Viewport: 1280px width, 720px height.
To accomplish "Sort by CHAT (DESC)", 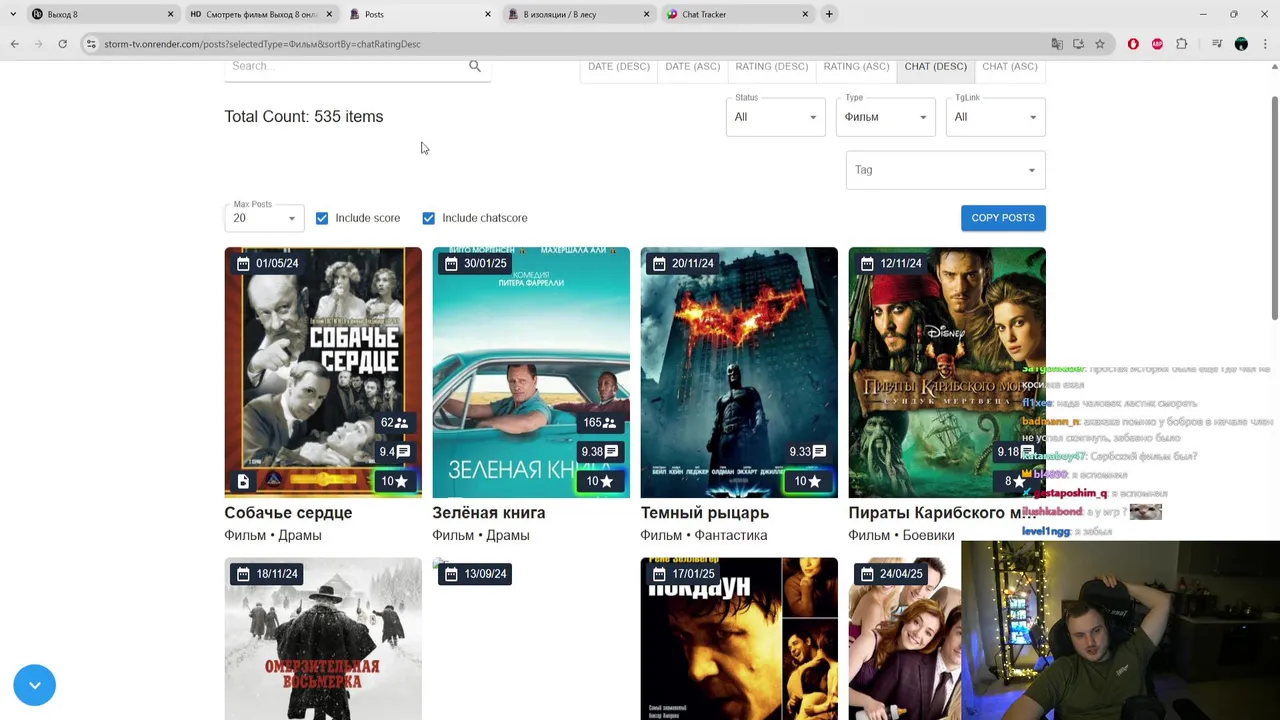I will [x=936, y=66].
